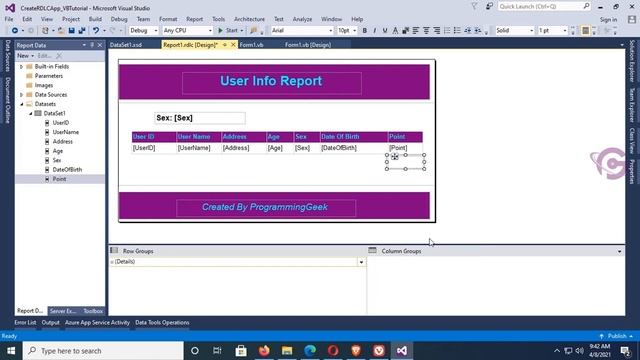Screen dimensions: 640x360
Task: Toggle Underline formatting in the toolbar
Action: [x=385, y=31]
